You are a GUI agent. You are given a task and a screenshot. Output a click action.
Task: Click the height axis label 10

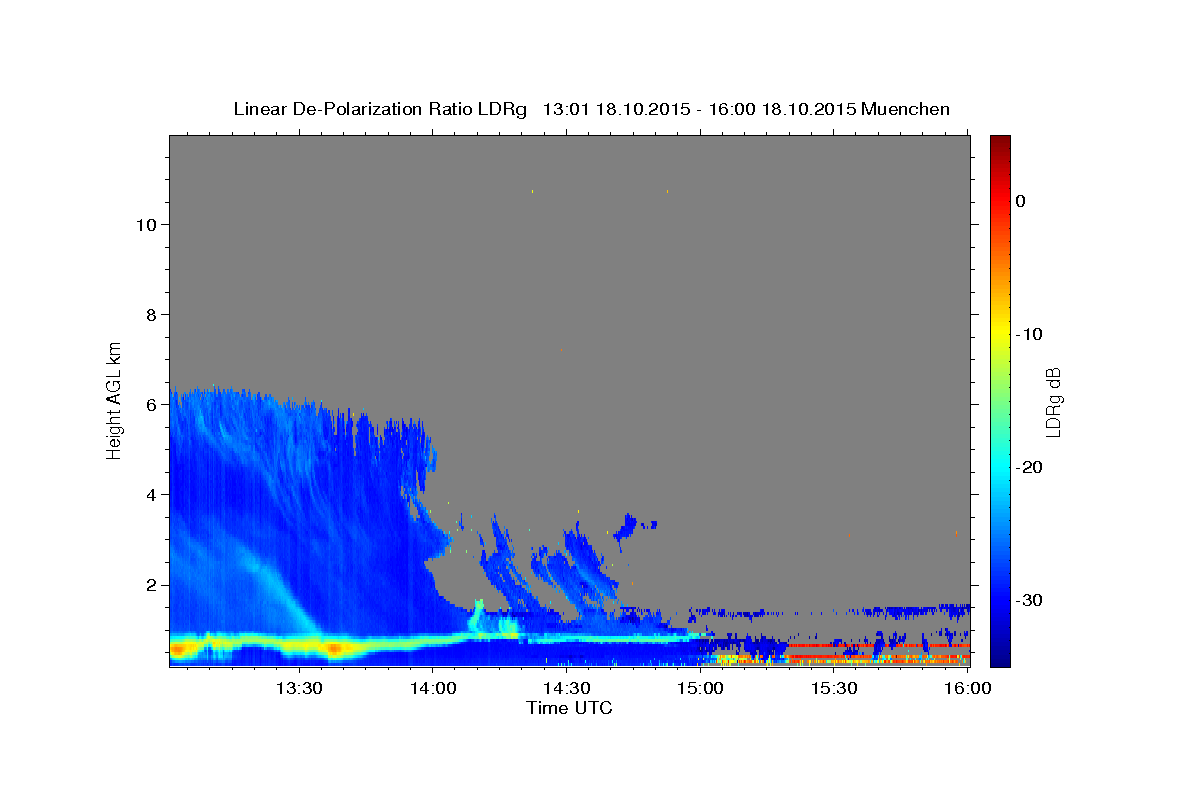pos(145,225)
